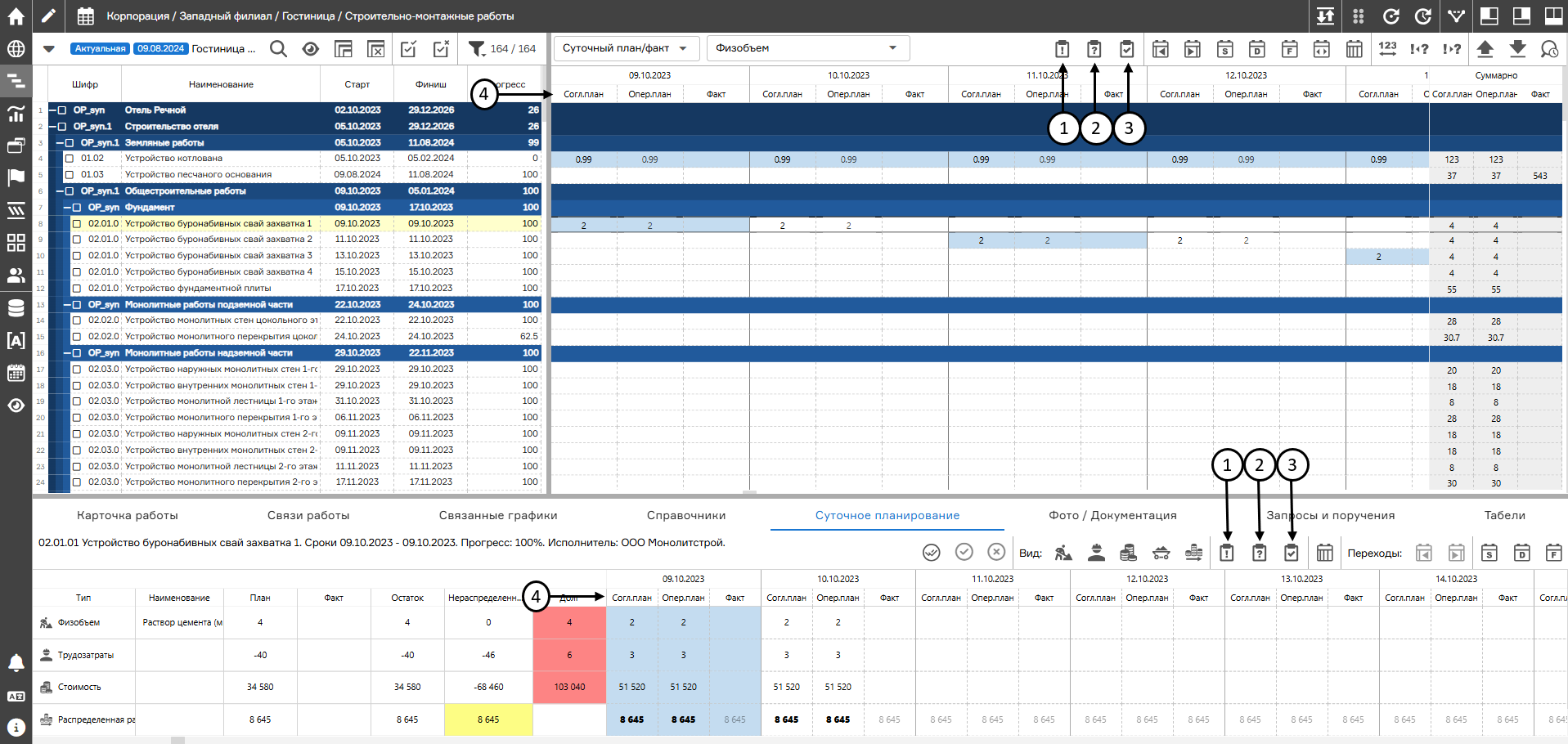Check the box for row 01.02 Устройство котлована

[x=70, y=159]
